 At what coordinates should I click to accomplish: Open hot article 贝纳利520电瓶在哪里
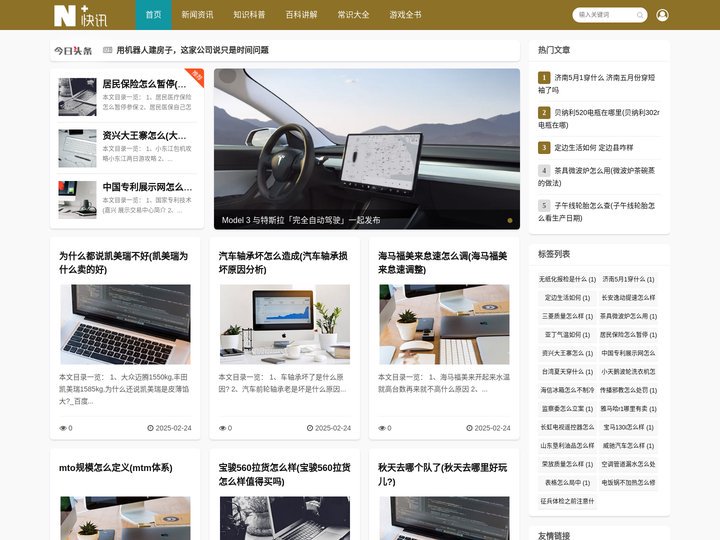point(599,118)
